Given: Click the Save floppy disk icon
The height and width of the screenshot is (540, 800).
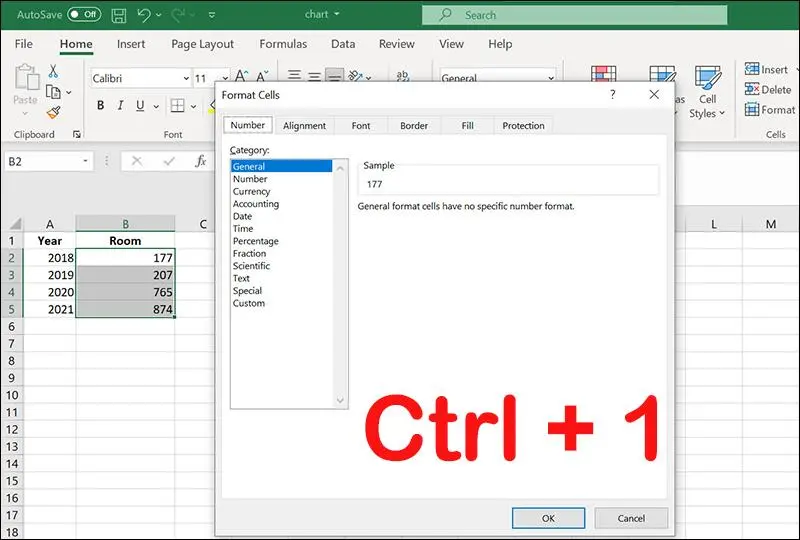Looking at the screenshot, I should click(x=119, y=15).
